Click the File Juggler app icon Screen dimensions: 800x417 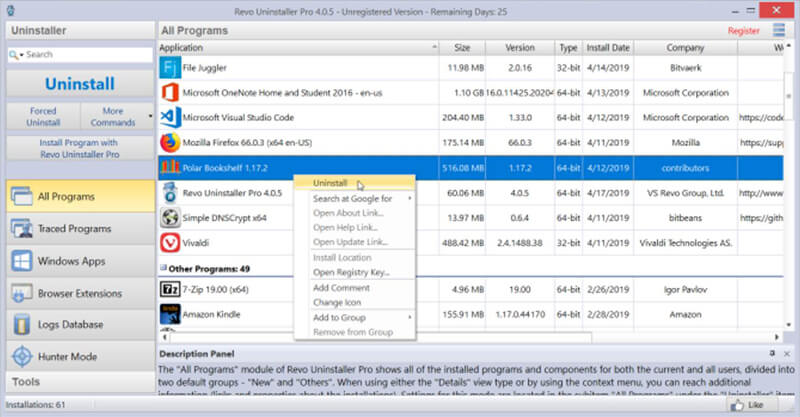click(170, 67)
